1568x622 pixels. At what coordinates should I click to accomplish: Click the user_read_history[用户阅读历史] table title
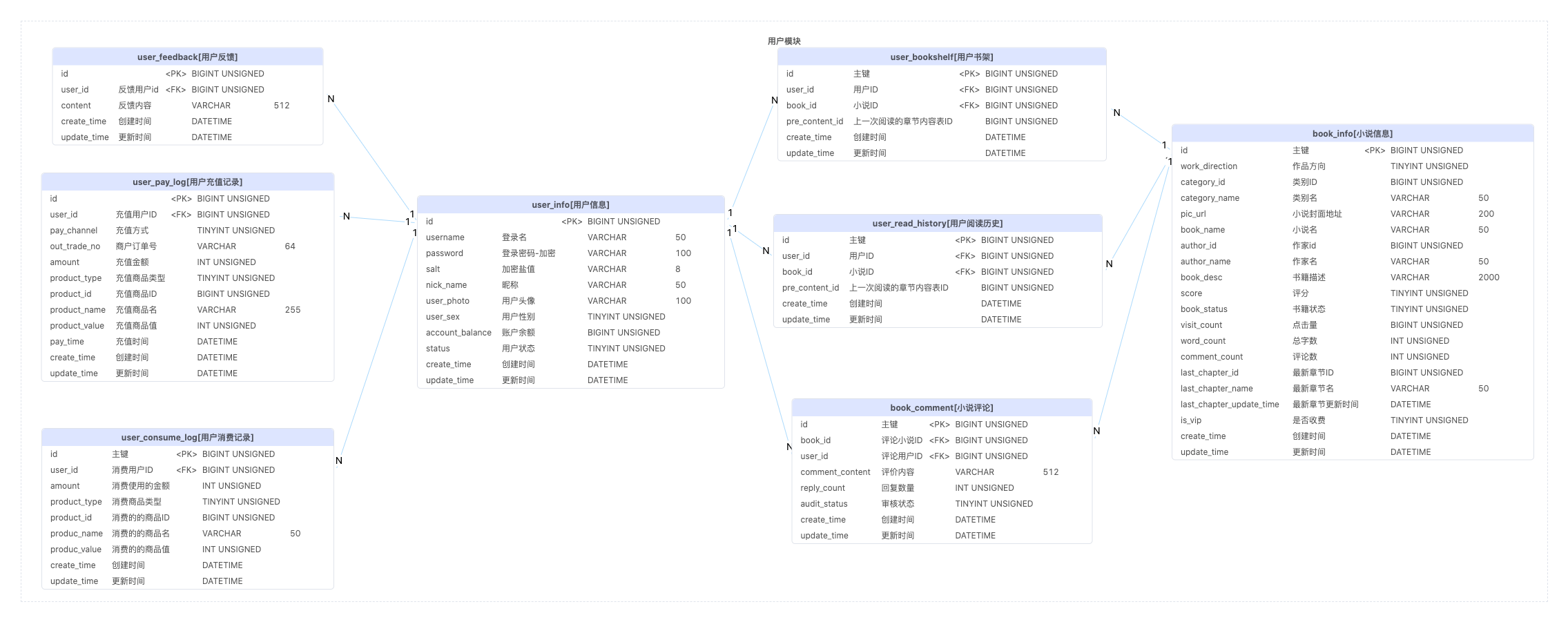pyautogui.click(x=938, y=224)
